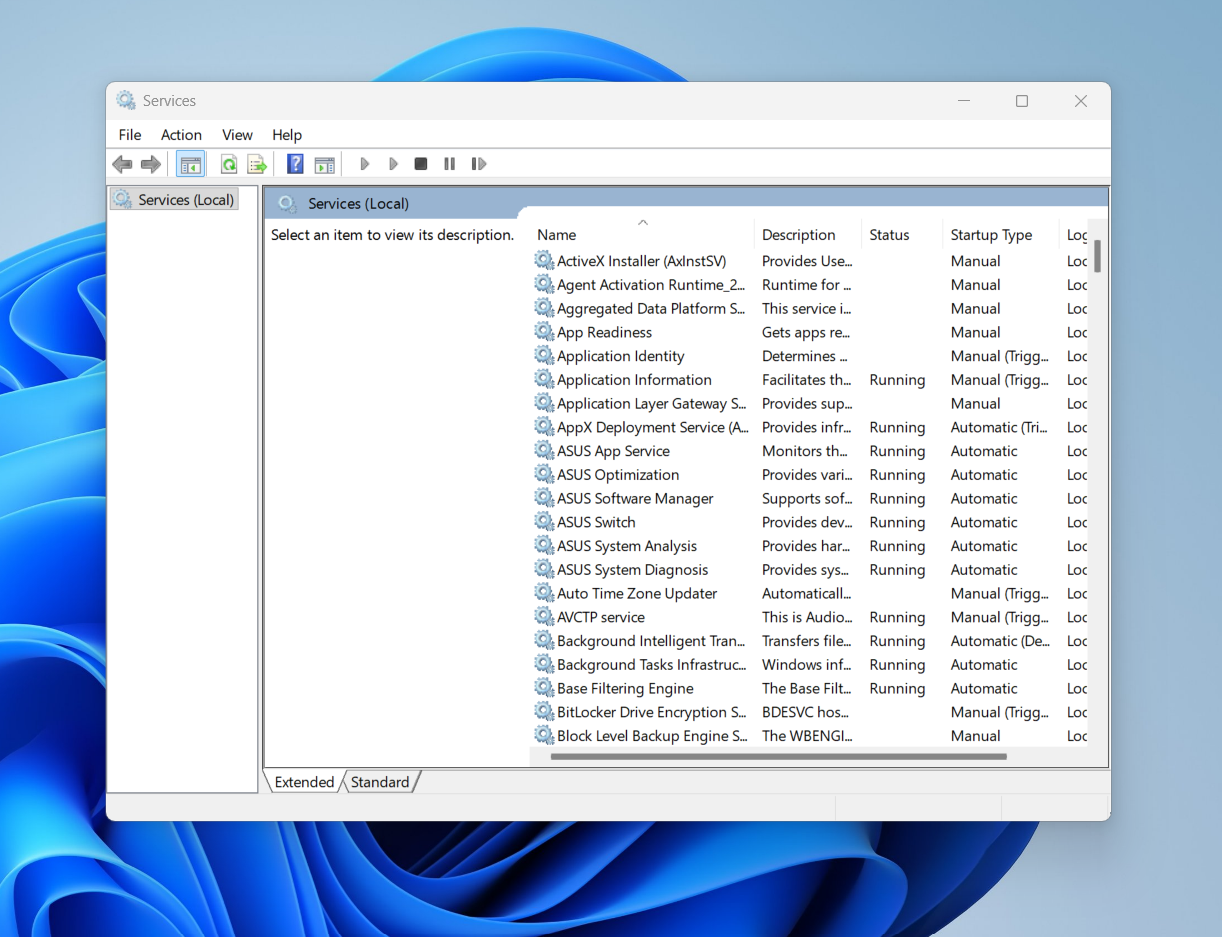This screenshot has width=1222, height=937.
Task: Select the Application Information service name
Action: click(x=634, y=380)
